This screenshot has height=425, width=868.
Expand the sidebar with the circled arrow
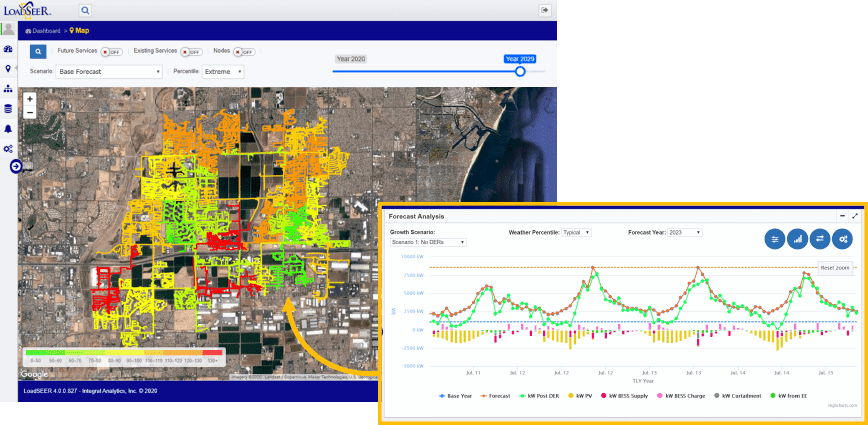click(x=16, y=166)
